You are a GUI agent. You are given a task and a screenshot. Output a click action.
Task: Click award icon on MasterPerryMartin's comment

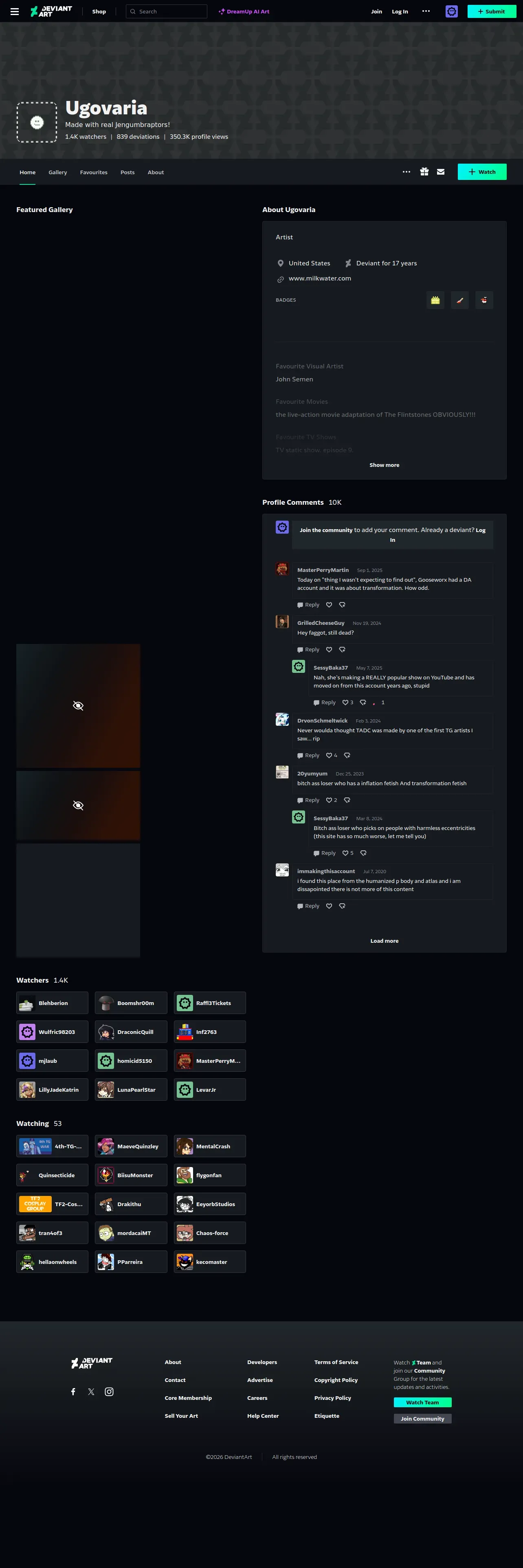click(x=342, y=605)
